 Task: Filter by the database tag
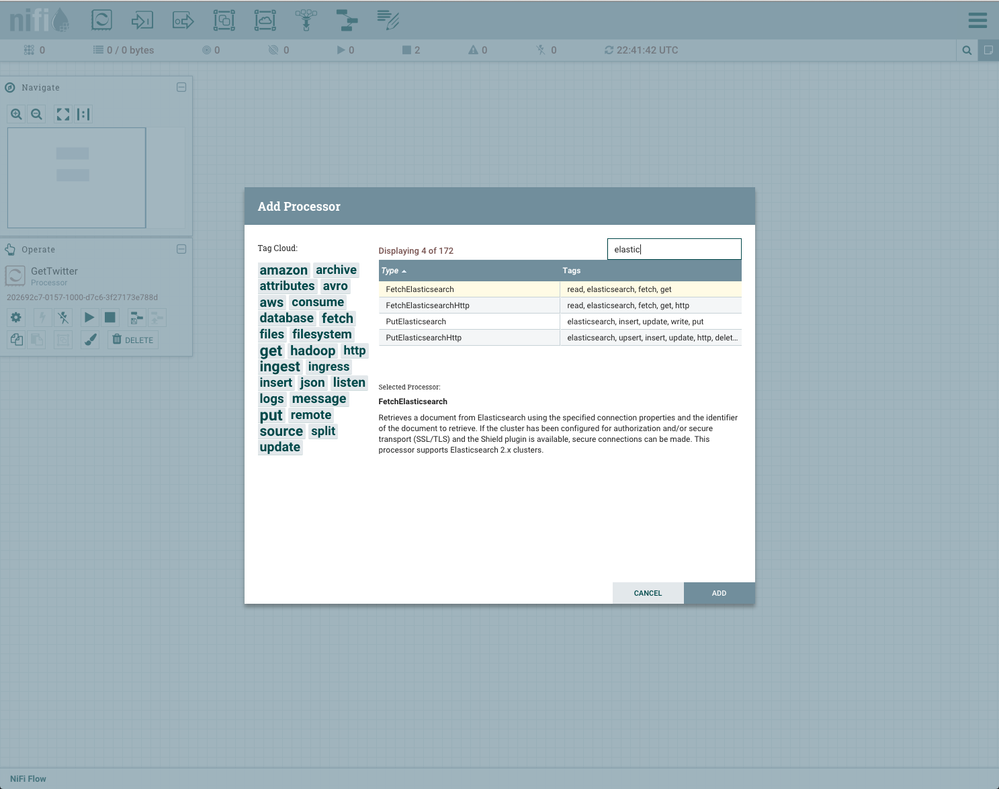pyautogui.click(x=287, y=318)
